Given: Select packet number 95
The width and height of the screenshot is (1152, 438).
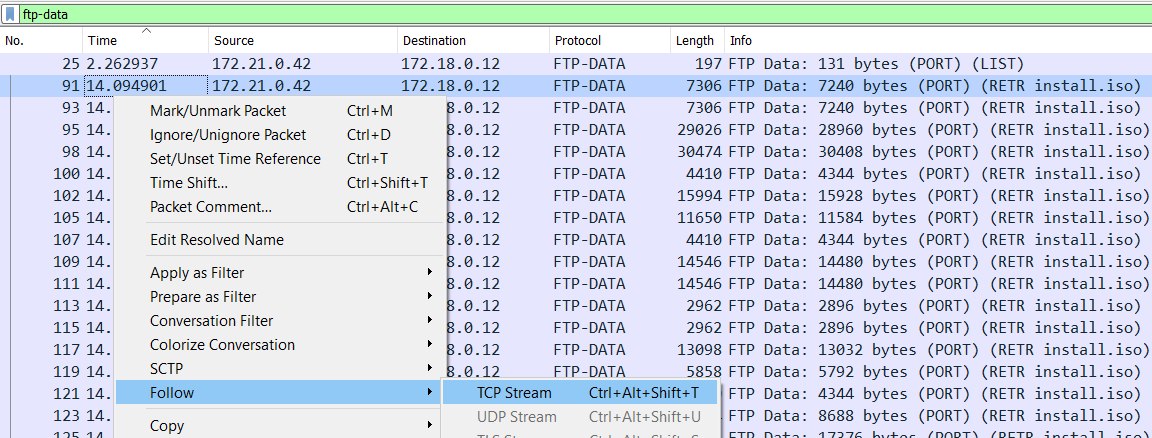Looking at the screenshot, I should tap(70, 130).
